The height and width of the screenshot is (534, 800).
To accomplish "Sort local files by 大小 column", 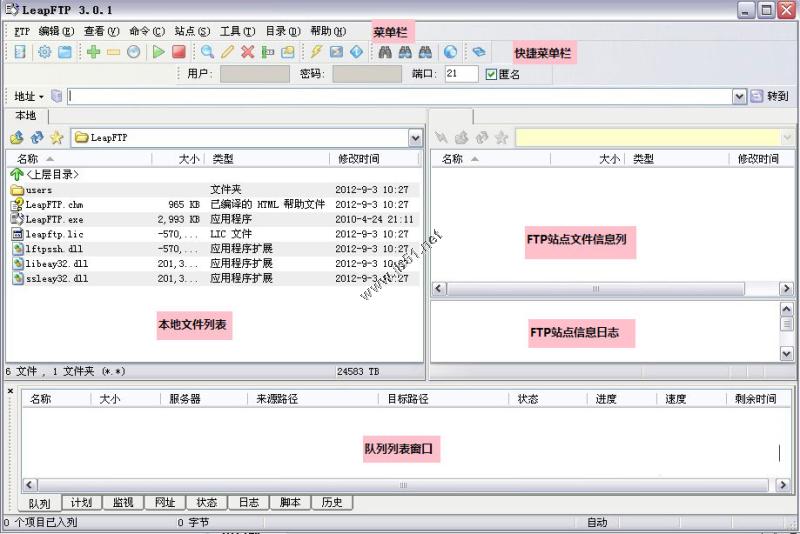I will click(x=178, y=159).
